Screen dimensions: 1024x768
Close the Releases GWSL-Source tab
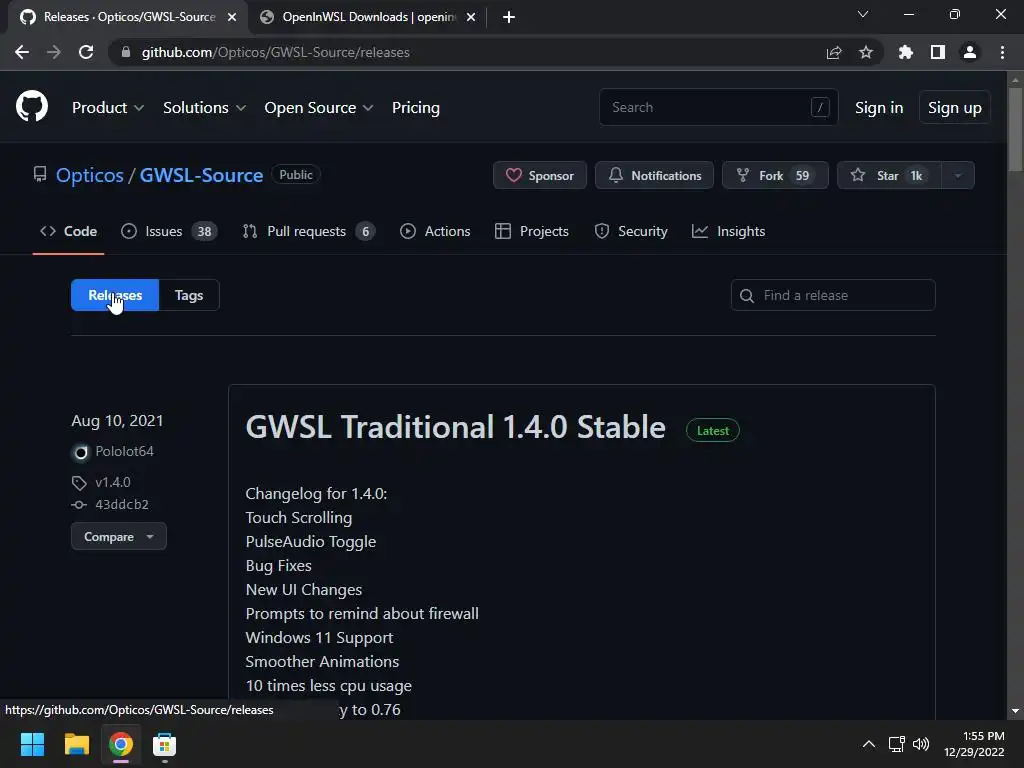(x=232, y=17)
